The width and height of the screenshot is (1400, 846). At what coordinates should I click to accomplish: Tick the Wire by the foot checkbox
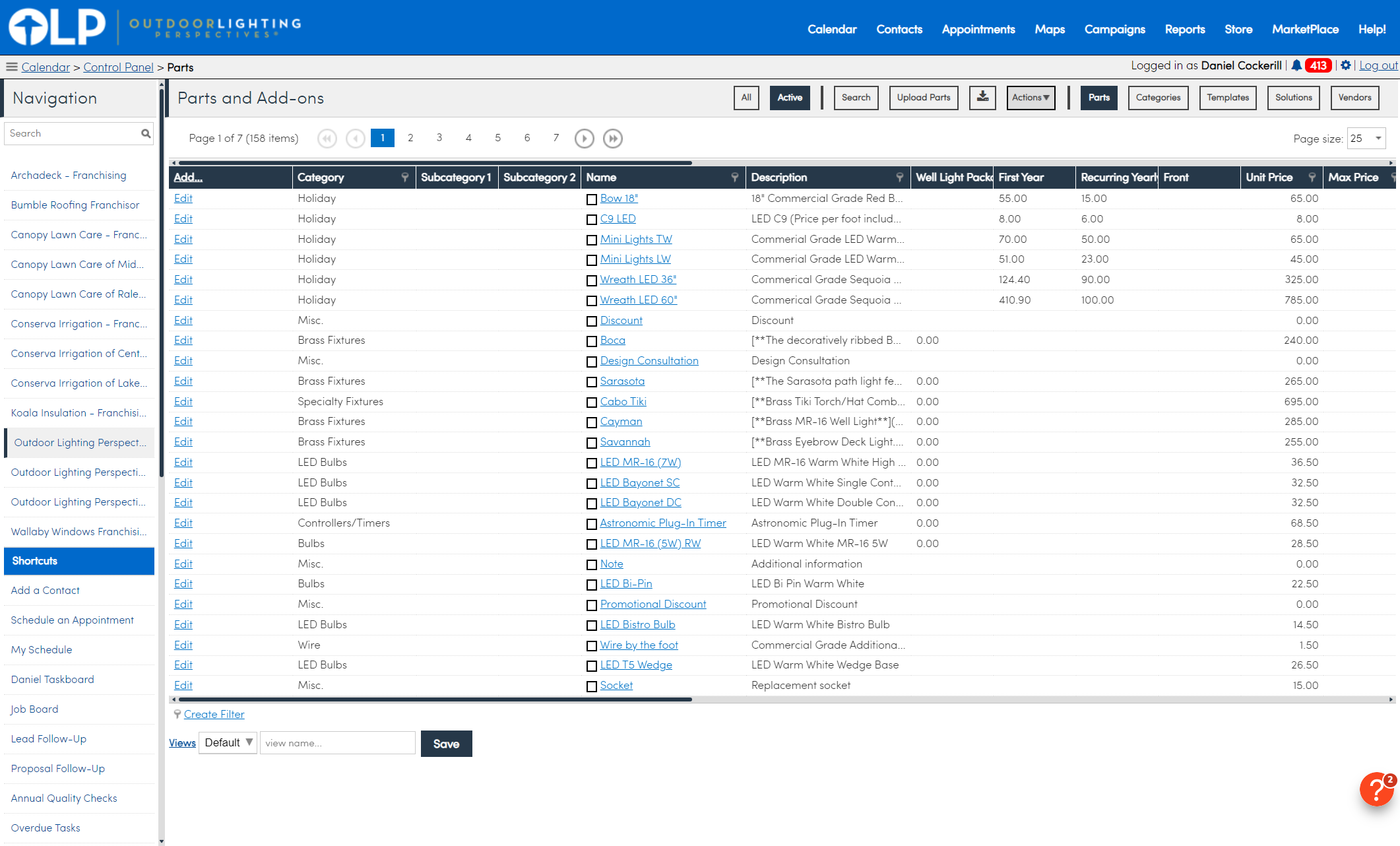click(x=592, y=646)
